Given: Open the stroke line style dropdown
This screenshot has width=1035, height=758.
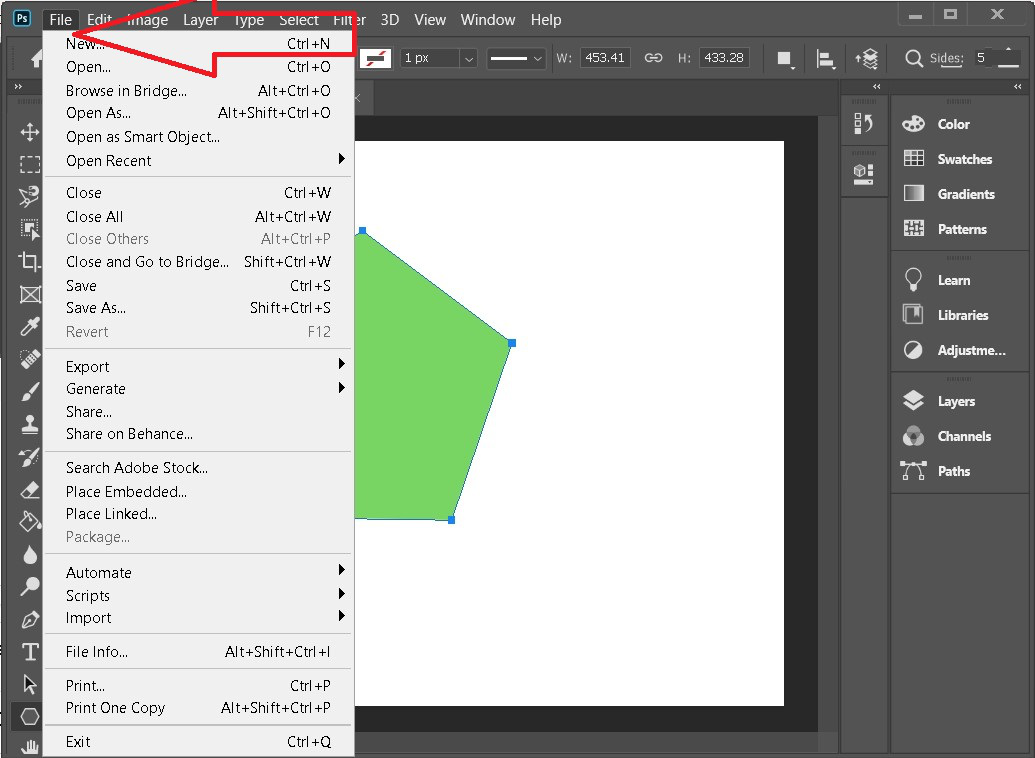Looking at the screenshot, I should click(517, 58).
